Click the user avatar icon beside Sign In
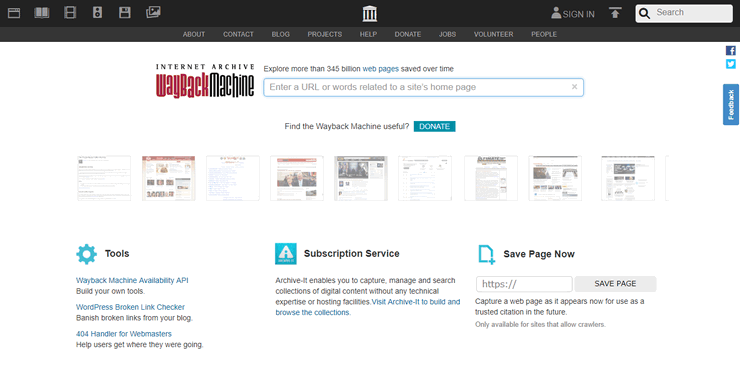 coord(556,13)
